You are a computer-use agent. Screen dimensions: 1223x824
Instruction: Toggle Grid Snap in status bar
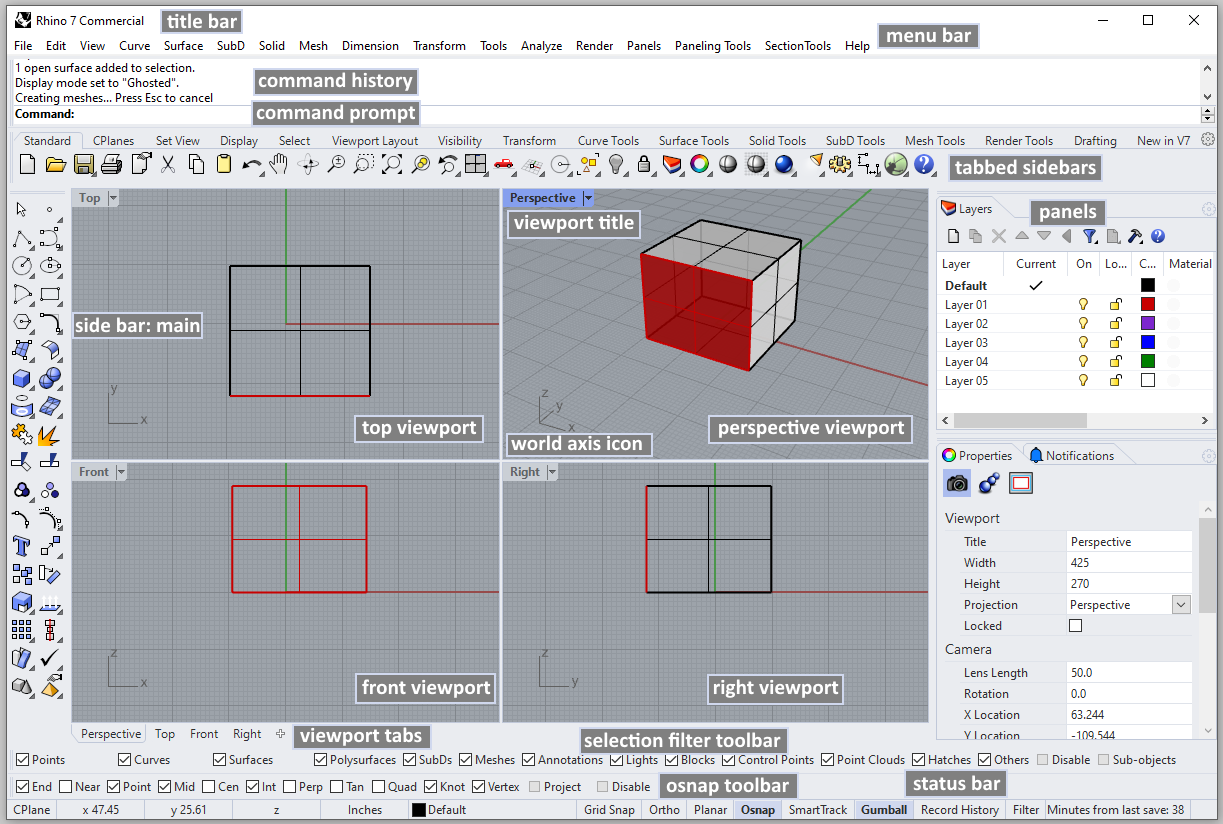(x=609, y=810)
